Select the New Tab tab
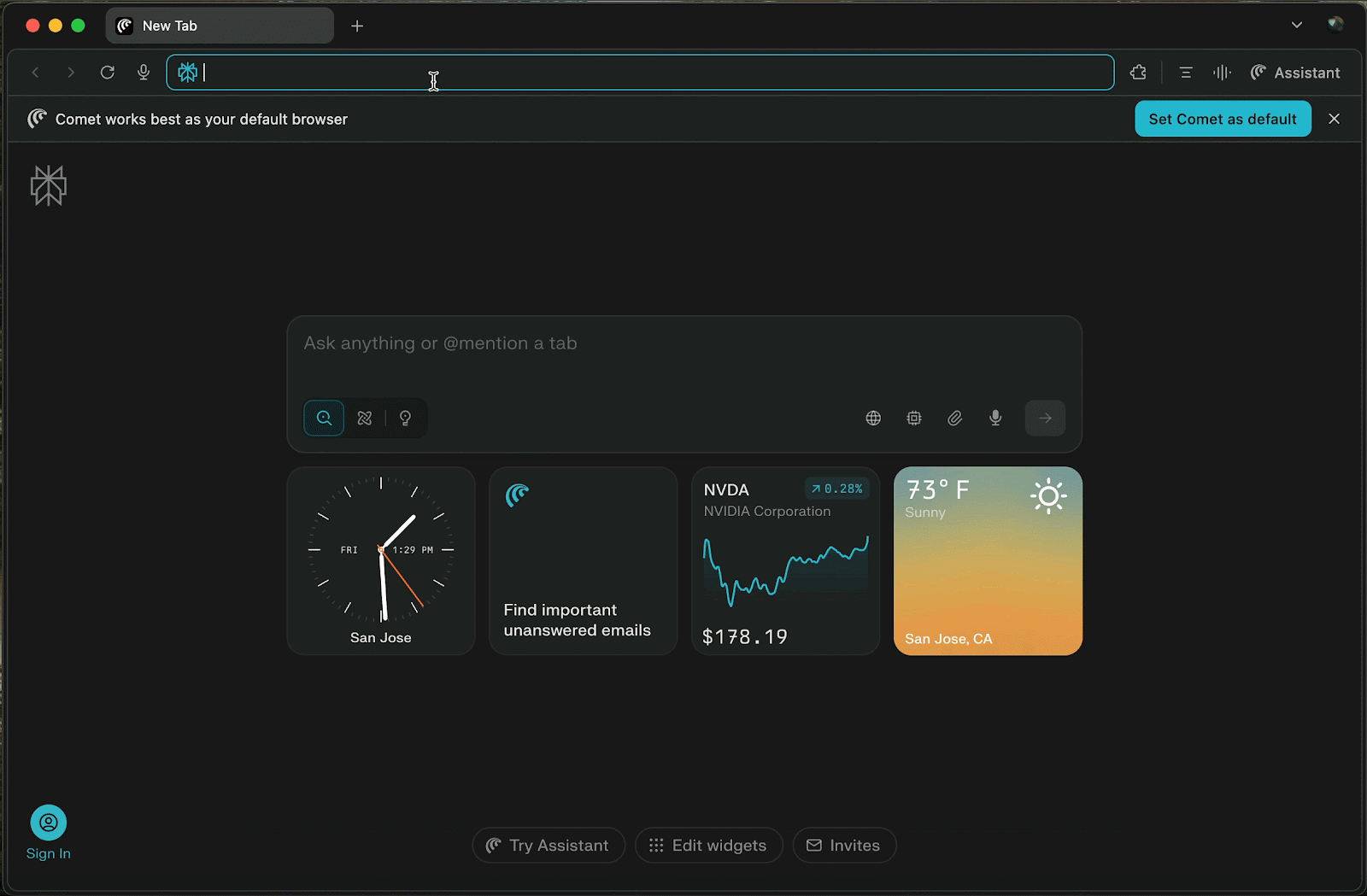The image size is (1367, 896). click(219, 26)
